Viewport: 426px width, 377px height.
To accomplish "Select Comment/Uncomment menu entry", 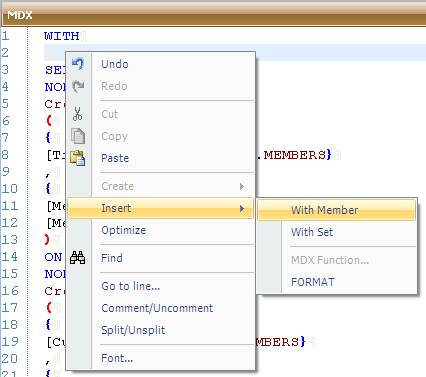I will tap(161, 308).
